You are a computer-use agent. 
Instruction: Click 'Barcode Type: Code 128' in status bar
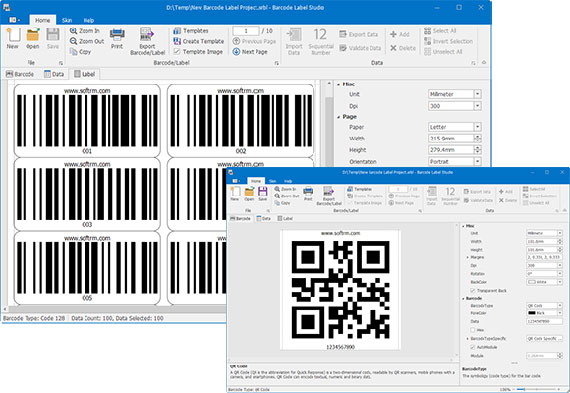coord(34,318)
